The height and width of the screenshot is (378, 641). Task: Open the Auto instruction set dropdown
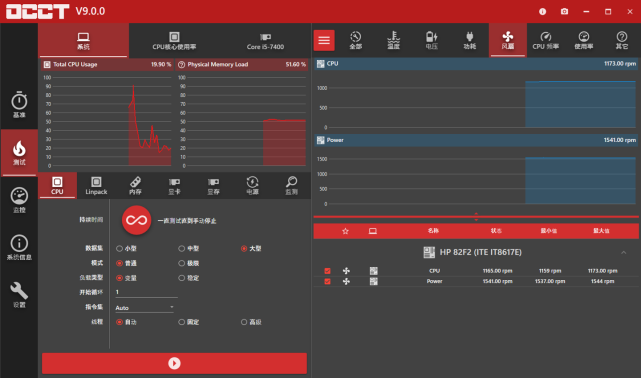click(144, 308)
